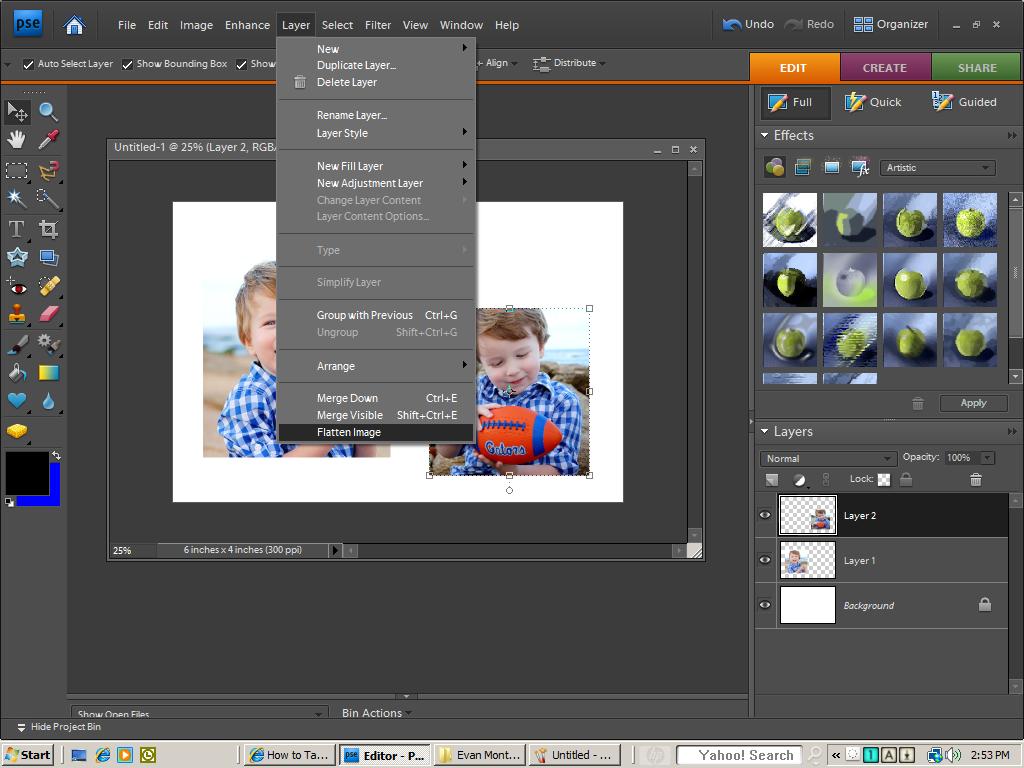This screenshot has height=768, width=1024.
Task: Select the Paint Bucket tool
Action: click(16, 372)
